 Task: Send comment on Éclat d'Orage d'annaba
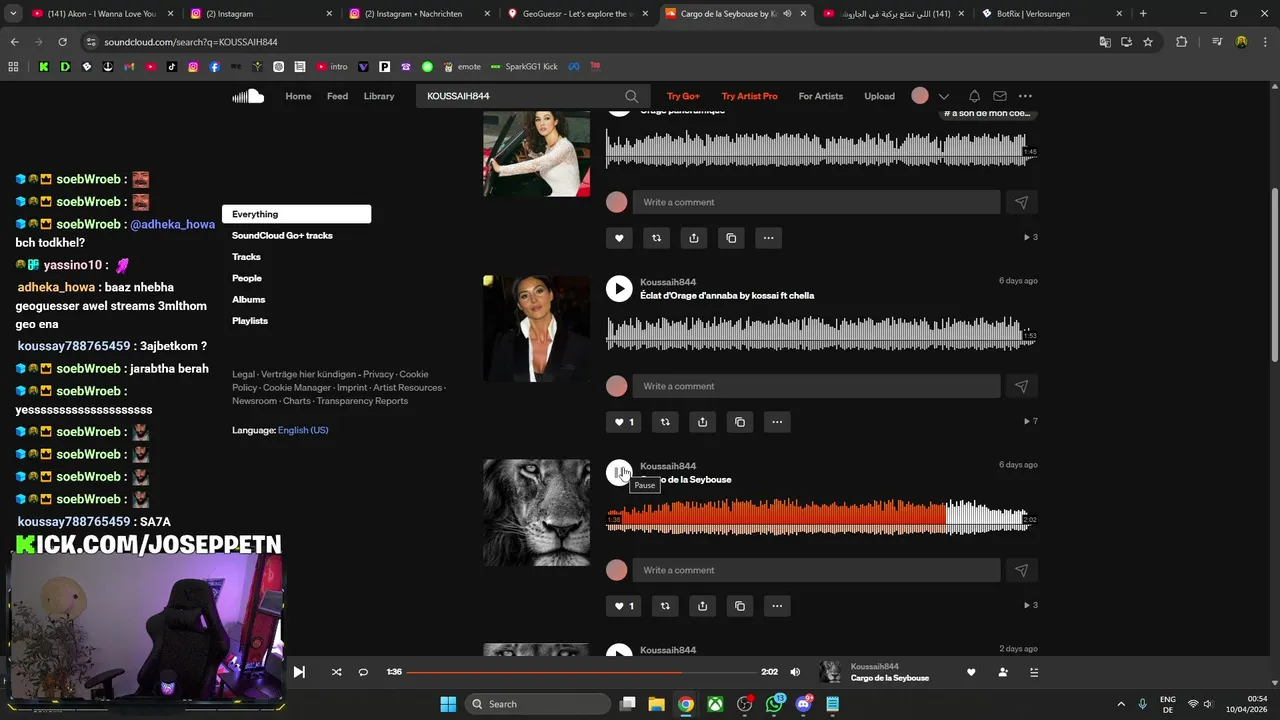[1021, 386]
